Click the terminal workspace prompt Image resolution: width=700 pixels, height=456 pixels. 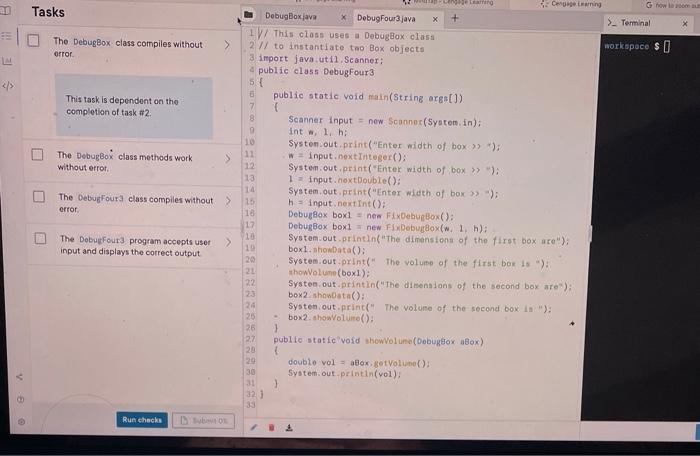(637, 46)
